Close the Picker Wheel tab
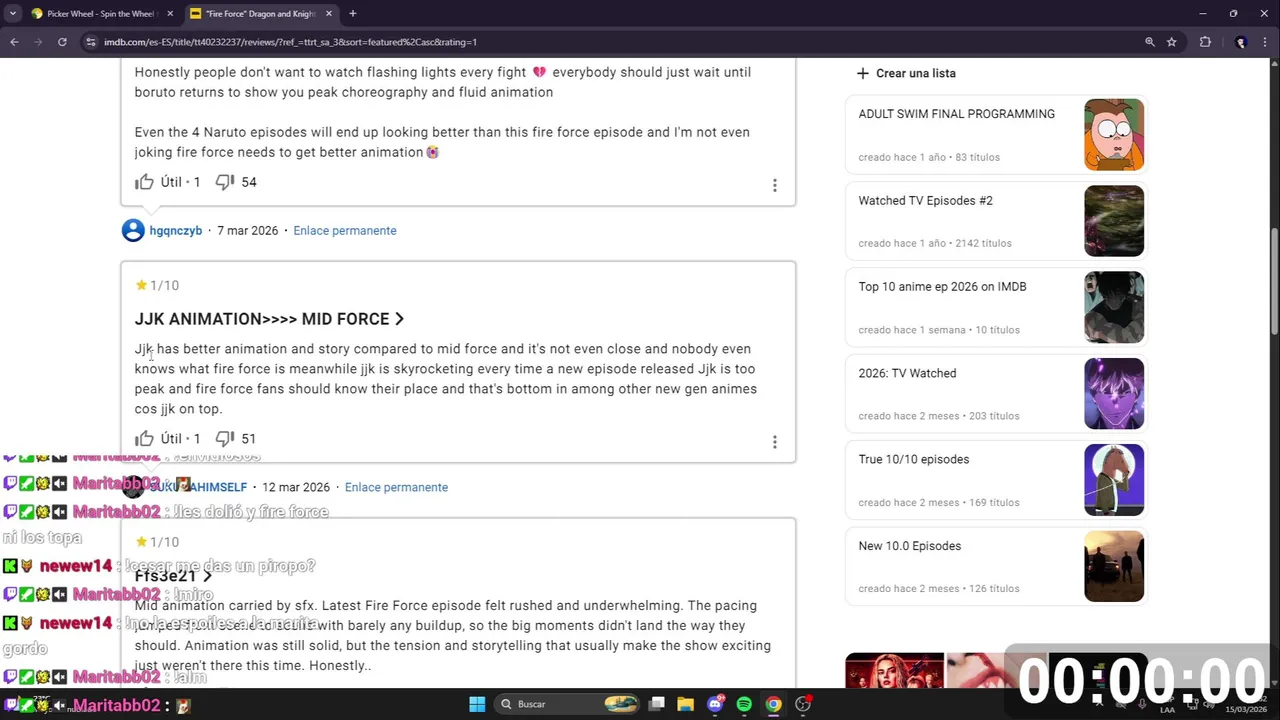 pyautogui.click(x=170, y=14)
